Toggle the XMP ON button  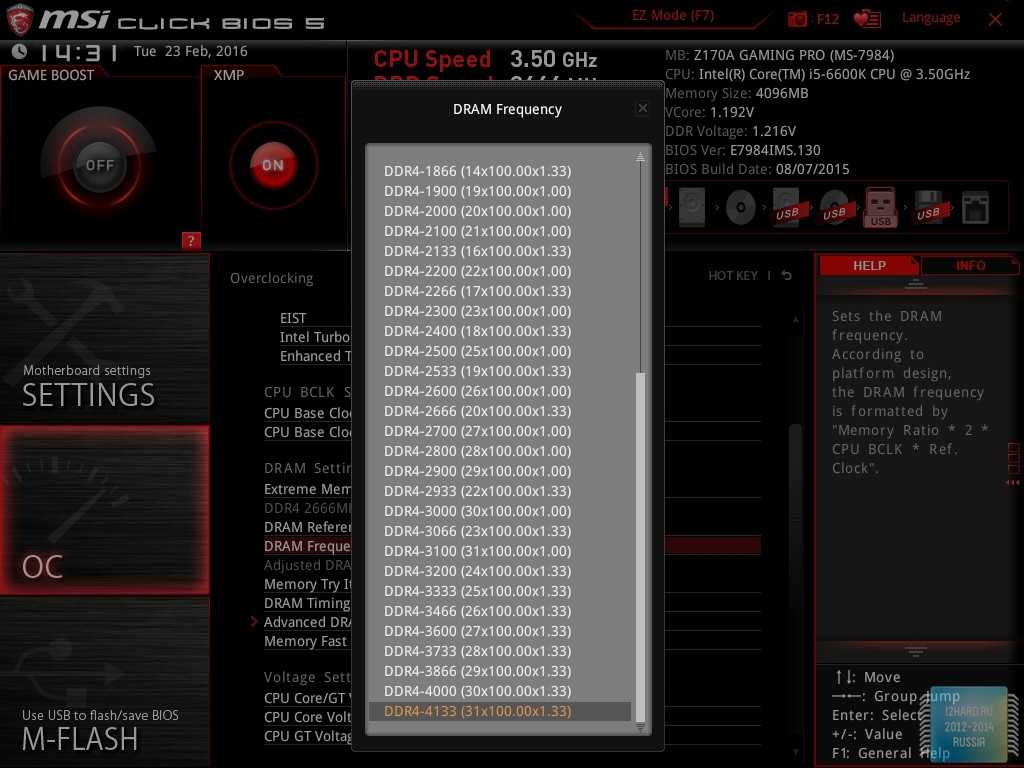pos(273,165)
